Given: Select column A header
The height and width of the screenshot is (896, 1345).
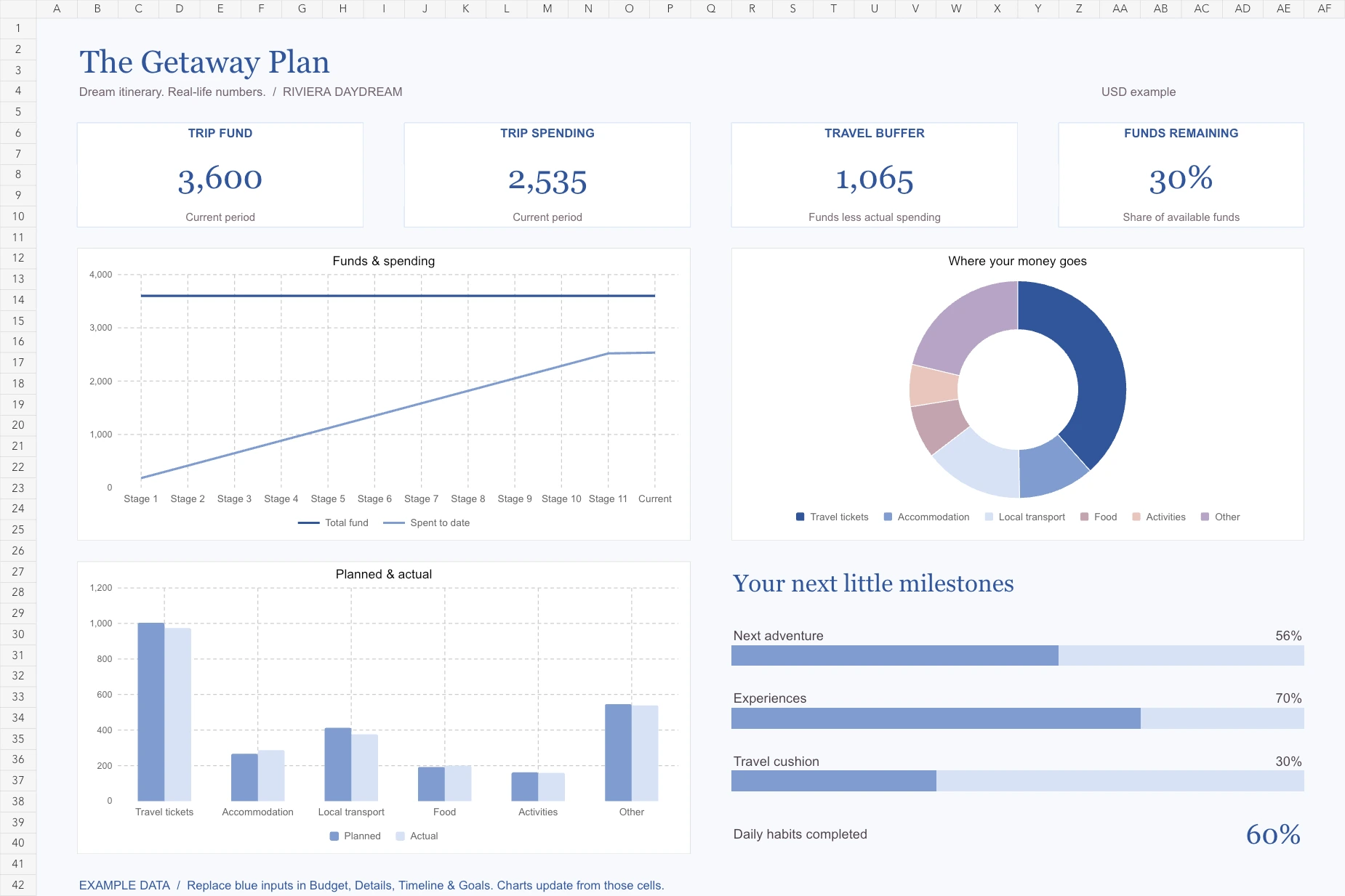Looking at the screenshot, I should 57,9.
